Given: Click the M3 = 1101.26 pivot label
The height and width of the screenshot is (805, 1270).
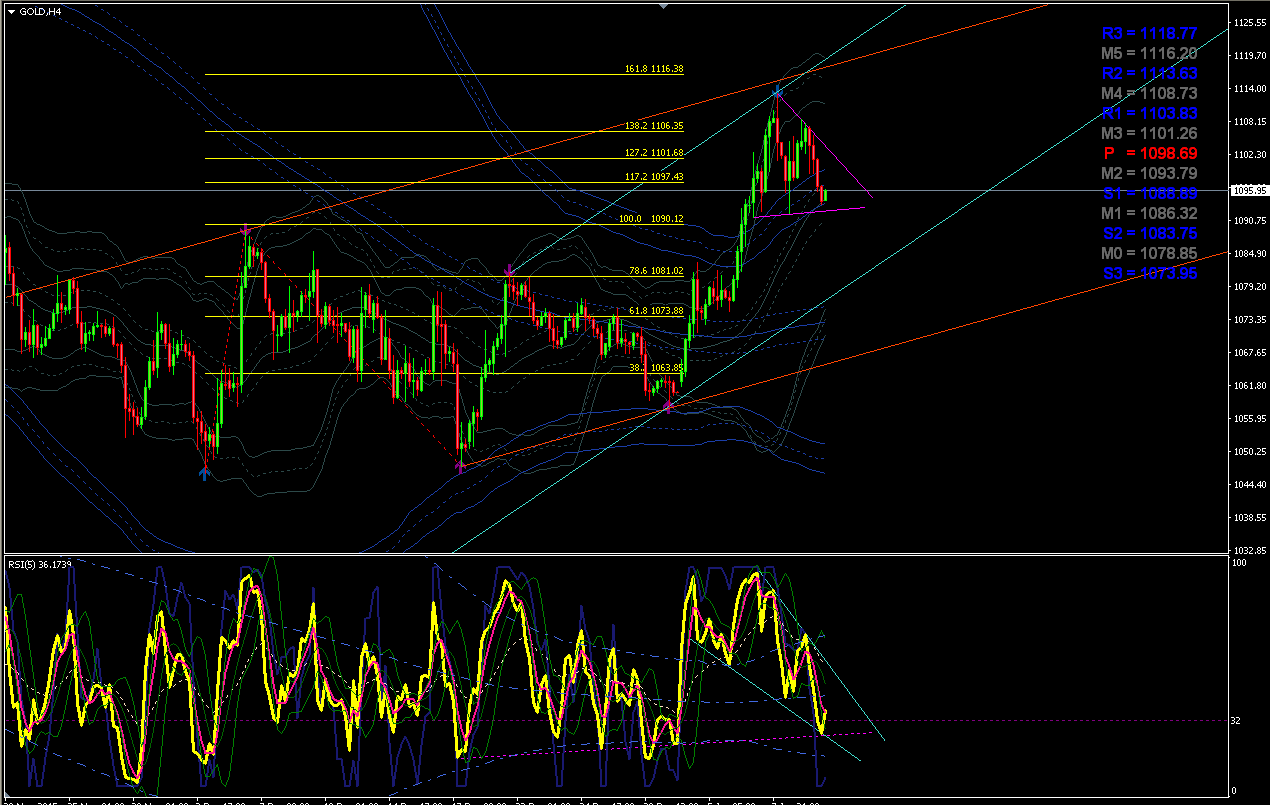Looking at the screenshot, I should [x=1149, y=134].
